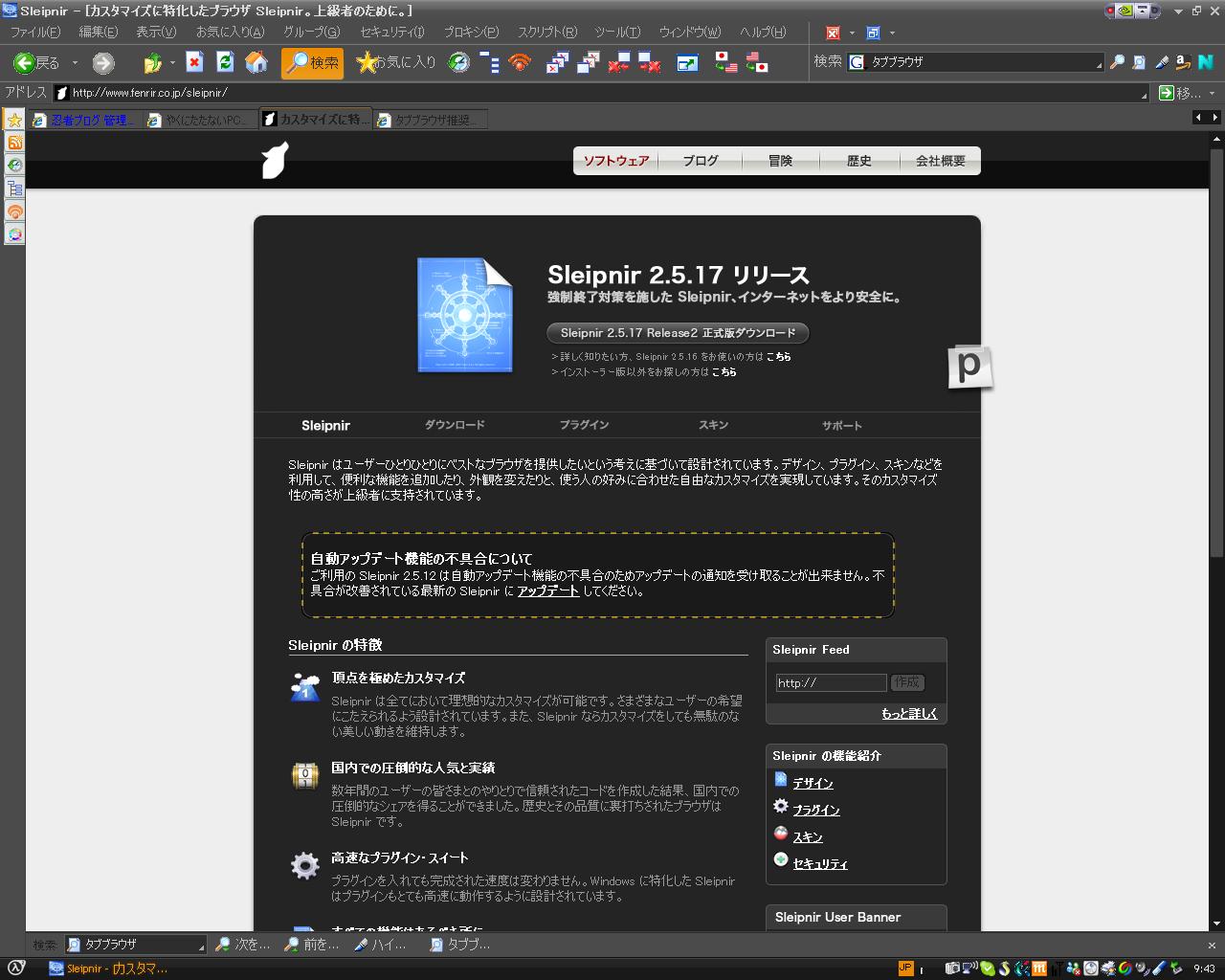Stop loading with the red X page icon

click(x=194, y=62)
